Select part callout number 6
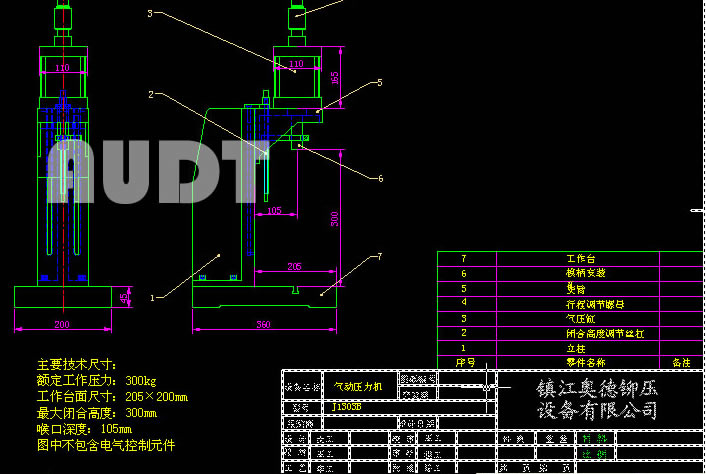Image resolution: width=706 pixels, height=474 pixels. 380,179
